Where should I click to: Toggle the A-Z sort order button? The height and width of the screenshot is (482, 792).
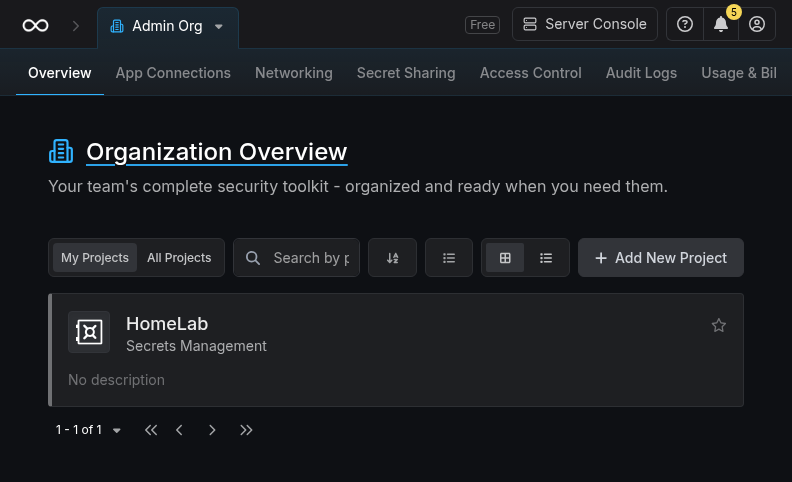pyautogui.click(x=392, y=258)
